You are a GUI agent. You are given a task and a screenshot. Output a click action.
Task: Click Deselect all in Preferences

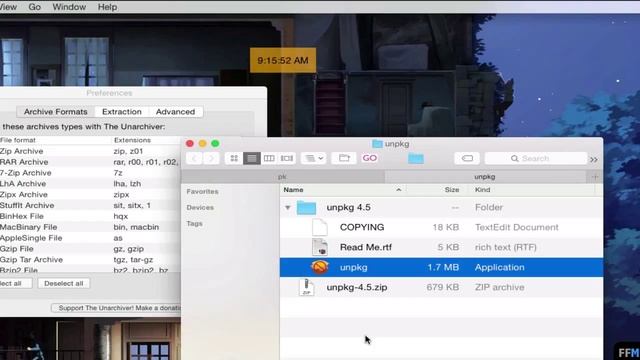[64, 283]
